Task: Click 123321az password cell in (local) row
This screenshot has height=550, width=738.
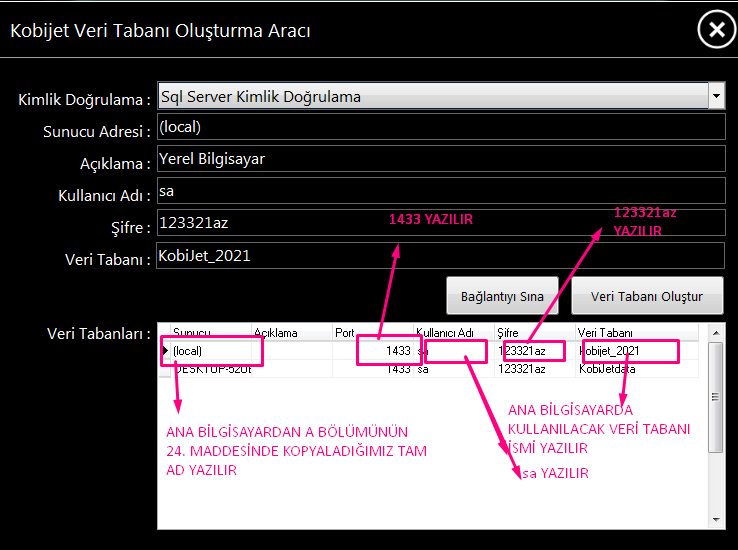Action: pyautogui.click(x=535, y=351)
